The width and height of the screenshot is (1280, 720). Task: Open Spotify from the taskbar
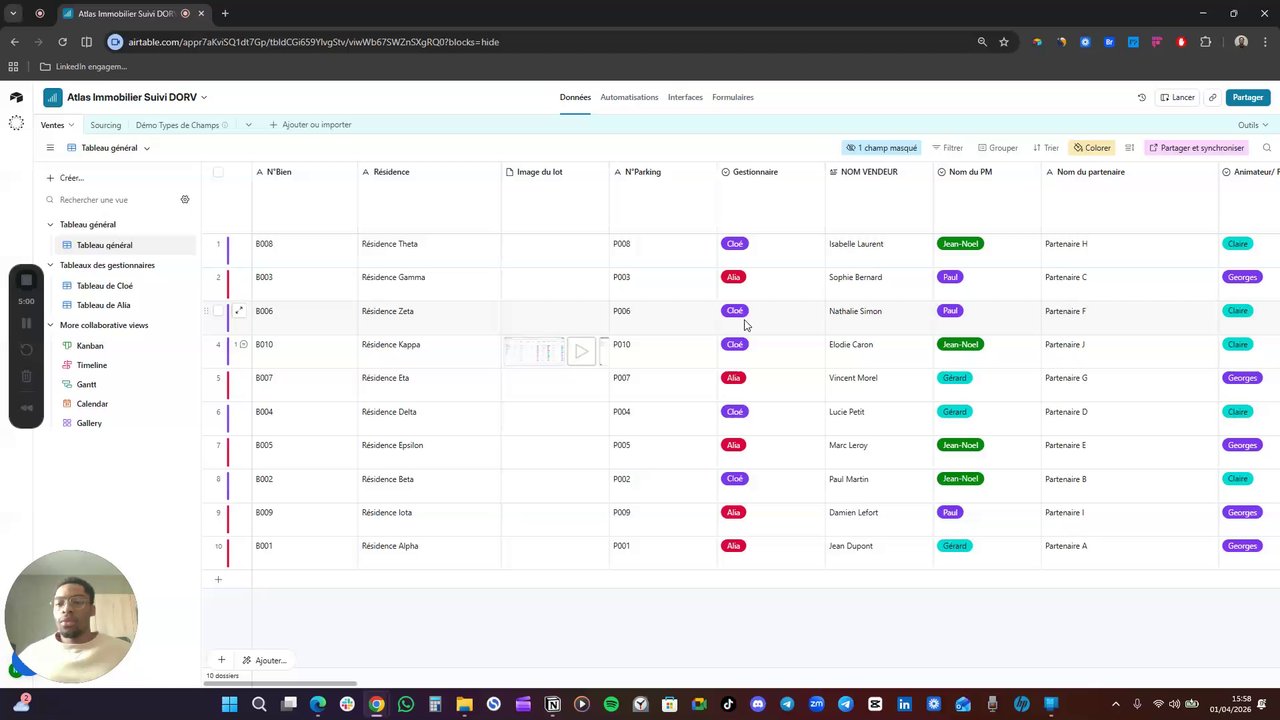[611, 704]
